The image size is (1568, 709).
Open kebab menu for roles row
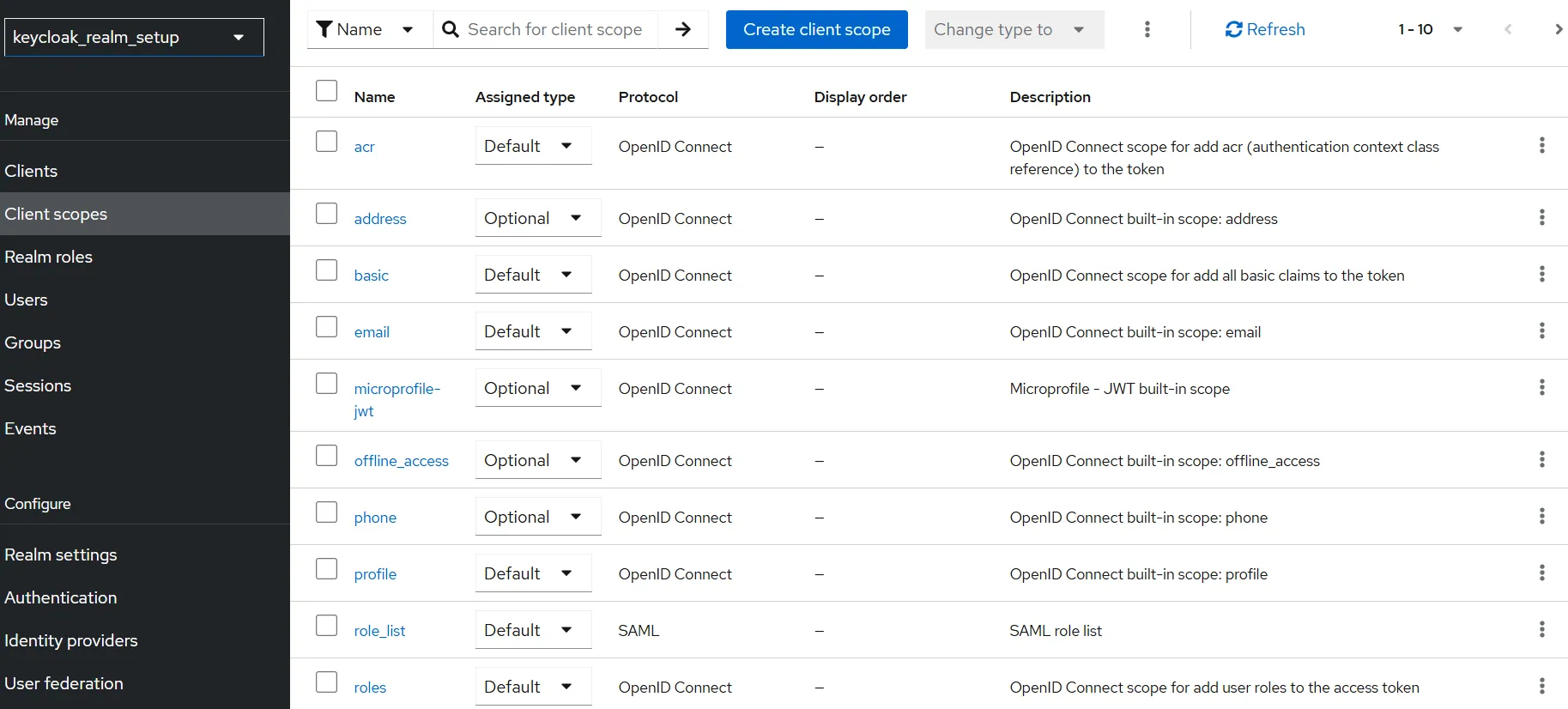click(x=1541, y=686)
